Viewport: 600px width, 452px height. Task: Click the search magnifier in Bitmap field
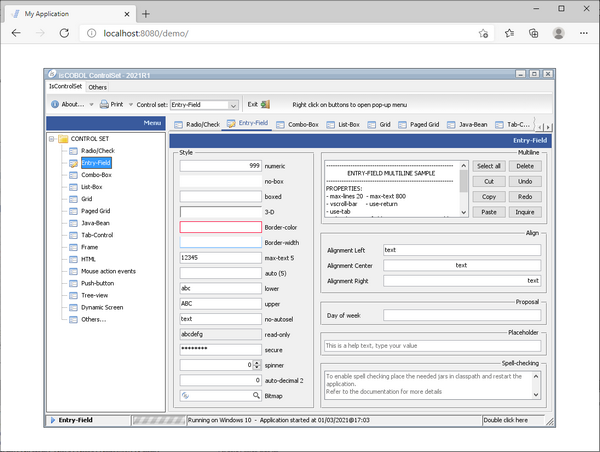(256, 395)
